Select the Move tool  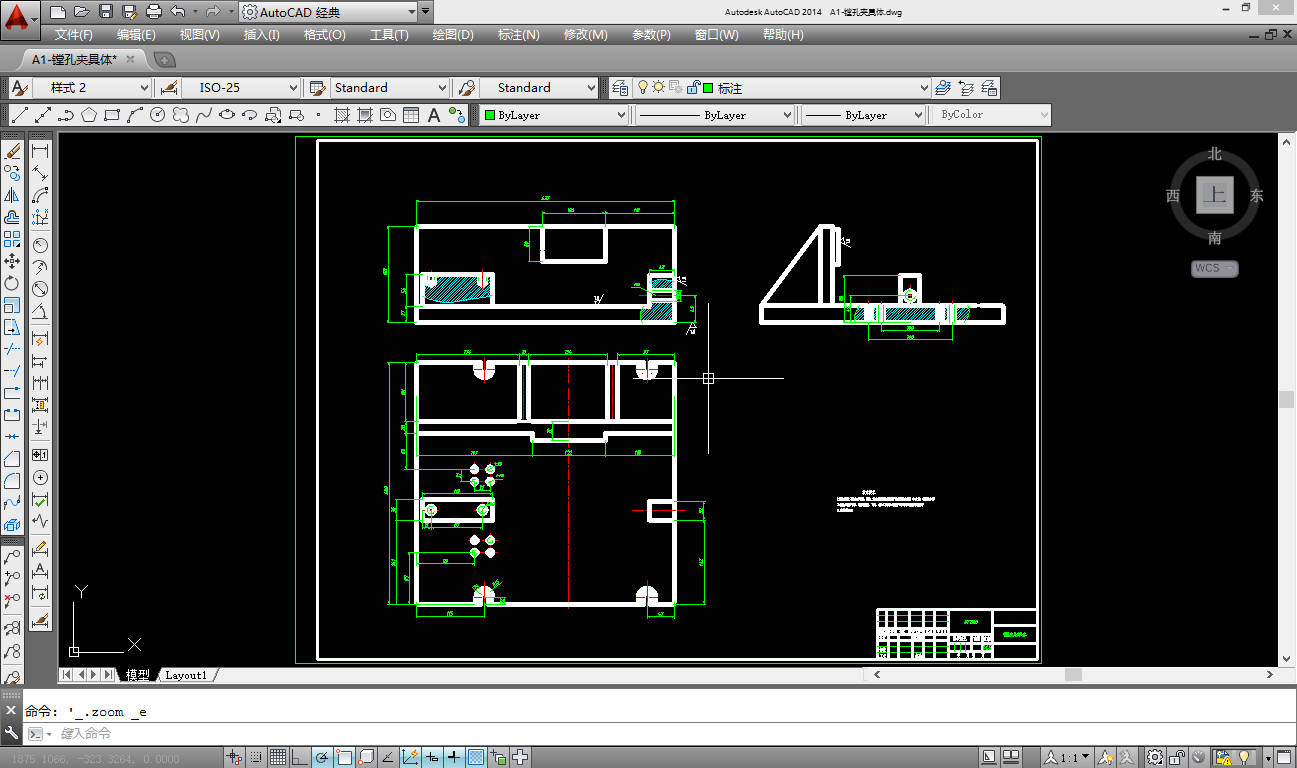tap(12, 260)
